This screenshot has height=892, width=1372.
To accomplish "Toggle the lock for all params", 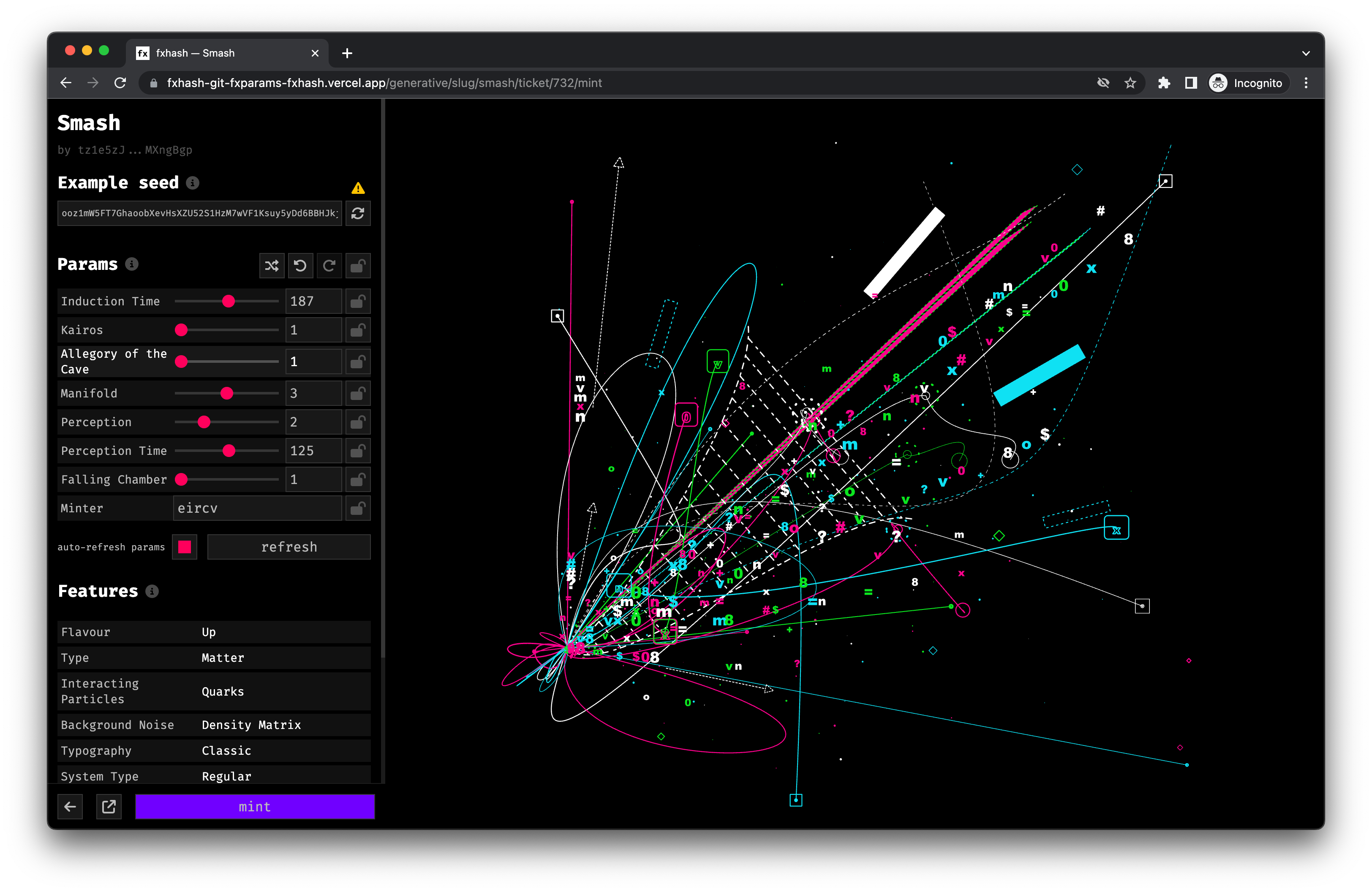I will click(x=358, y=266).
